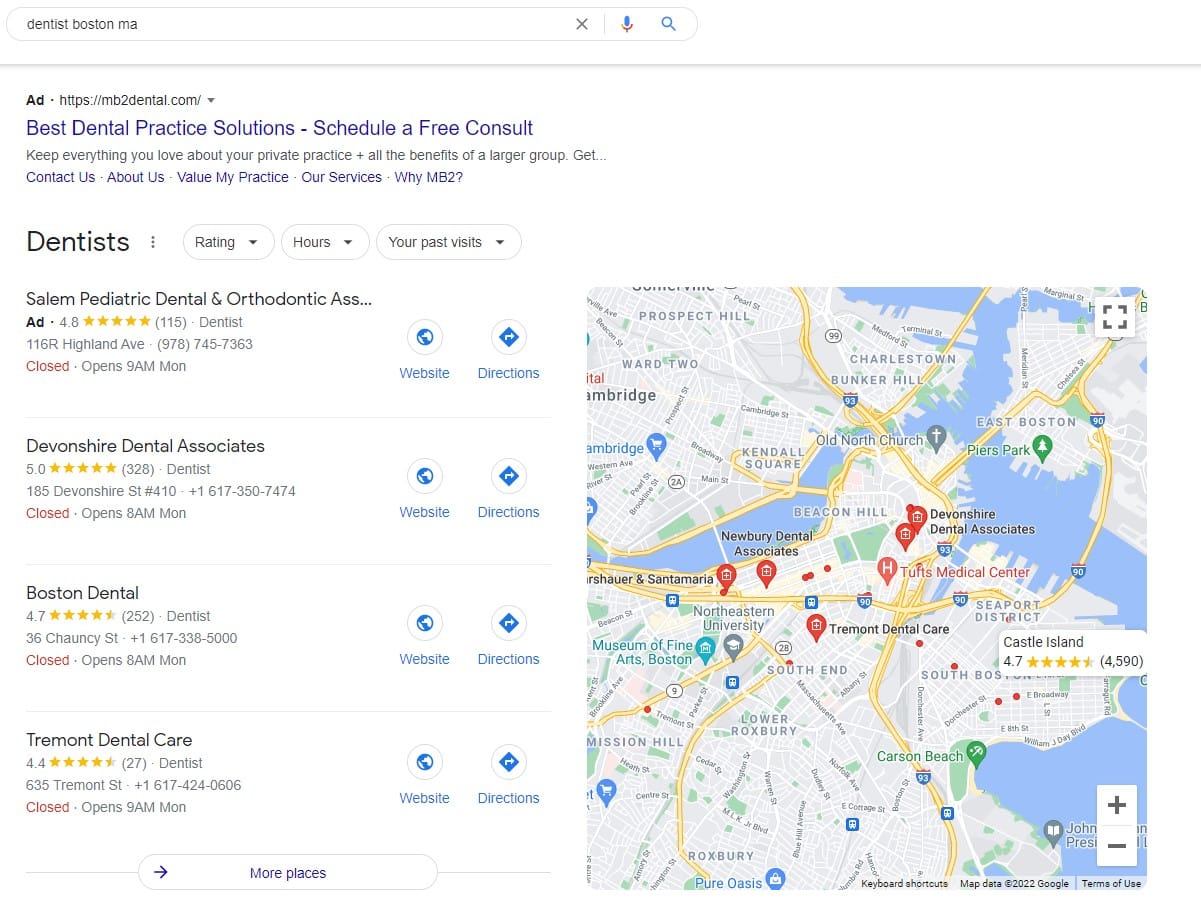Click address text 36 Chauncy St
Viewport: 1201px width, 920px height.
(72, 638)
